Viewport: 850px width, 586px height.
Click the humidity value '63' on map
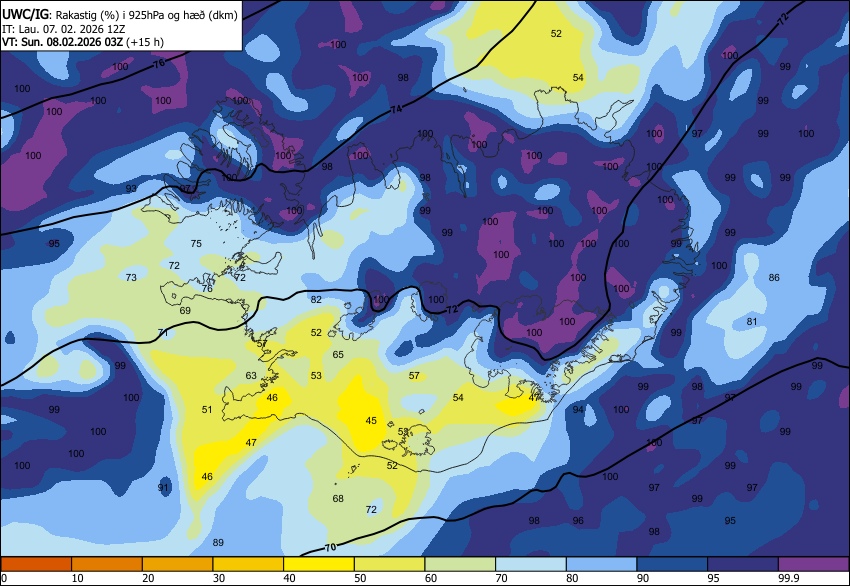pos(251,375)
